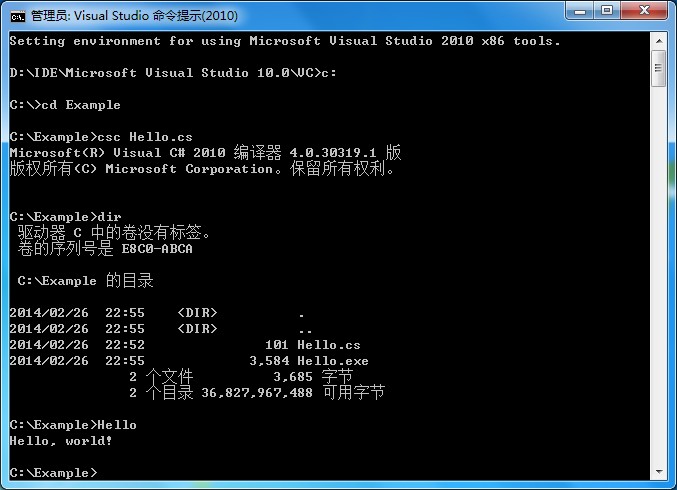Click the final C:\Example> prompt
The height and width of the screenshot is (490, 677).
pyautogui.click(x=54, y=473)
